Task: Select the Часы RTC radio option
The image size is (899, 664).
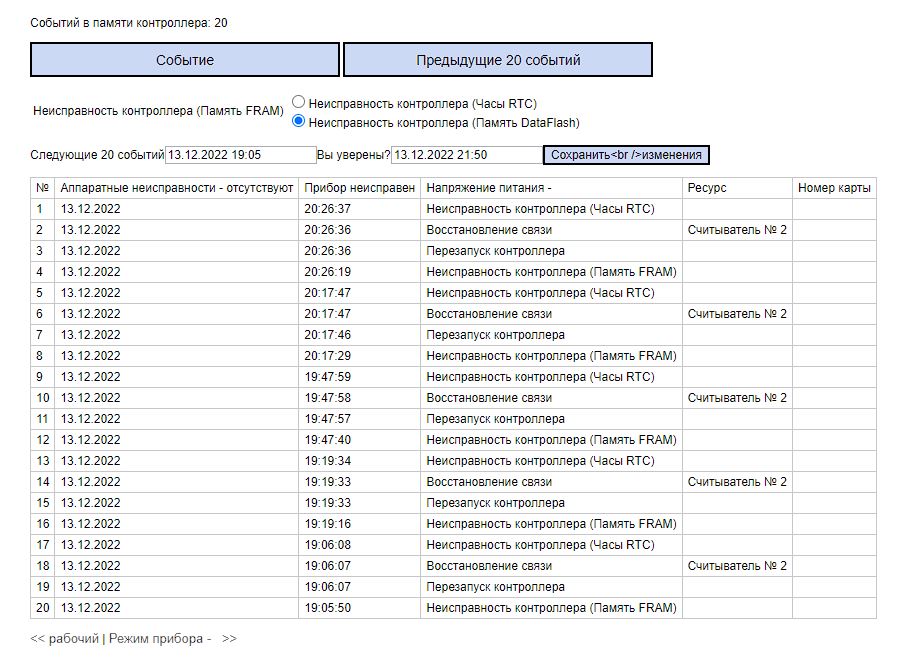Action: pos(298,102)
